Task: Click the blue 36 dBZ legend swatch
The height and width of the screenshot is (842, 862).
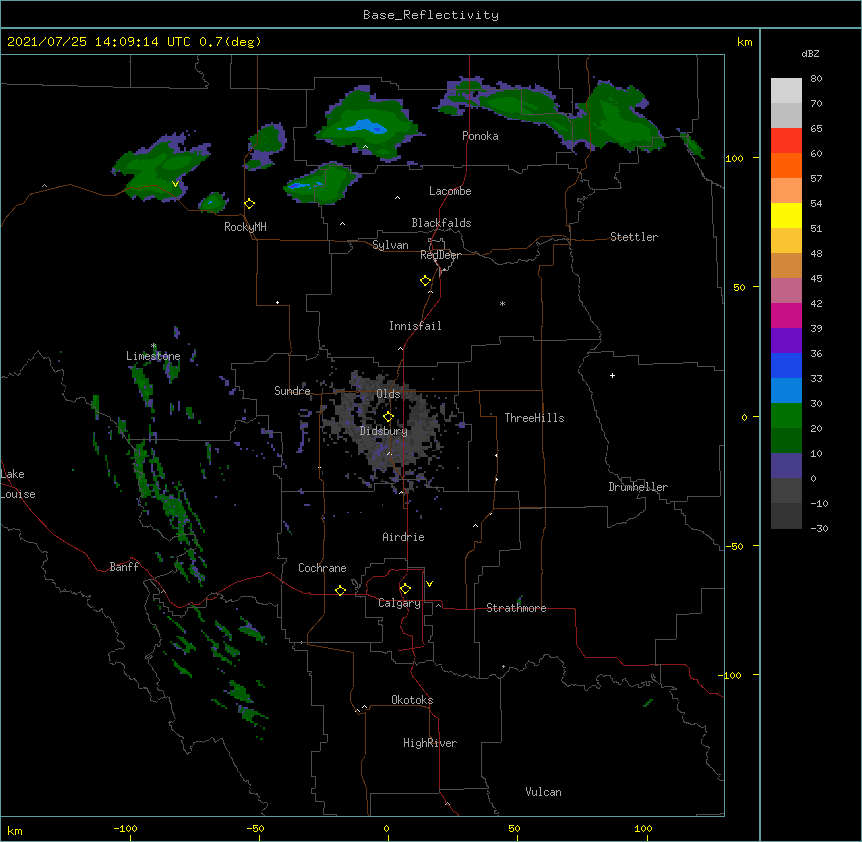Action: pos(786,365)
